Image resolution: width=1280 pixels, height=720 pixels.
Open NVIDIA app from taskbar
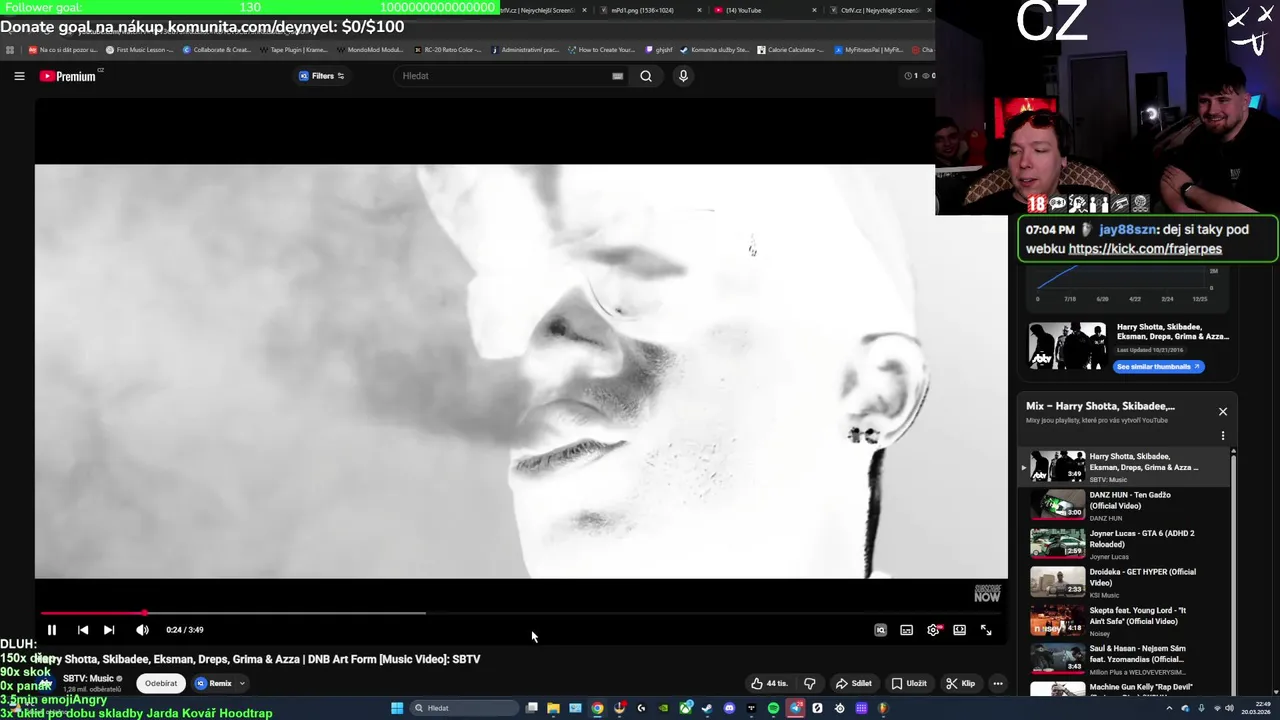point(664,708)
